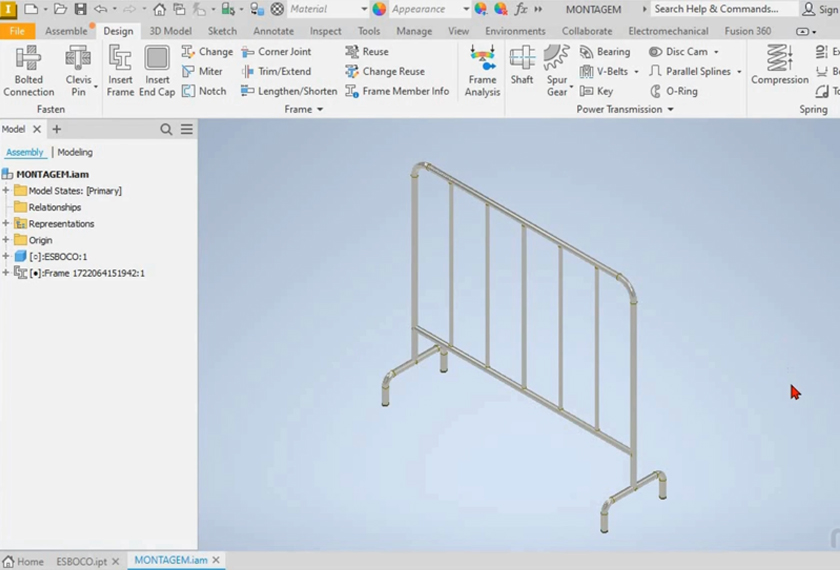
Task: Open the Appearance dropdown
Action: (x=466, y=9)
